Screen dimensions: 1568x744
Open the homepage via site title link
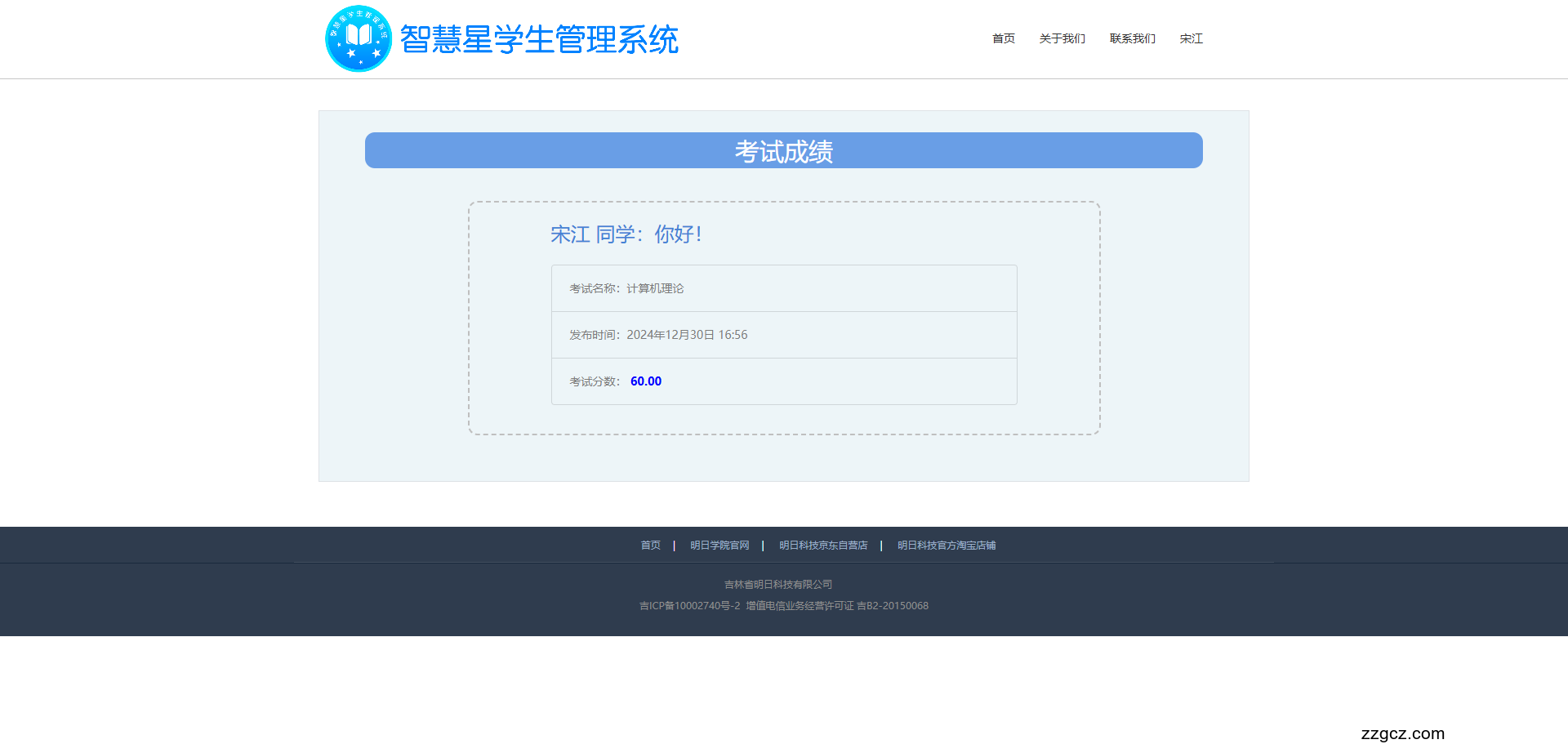[x=539, y=38]
